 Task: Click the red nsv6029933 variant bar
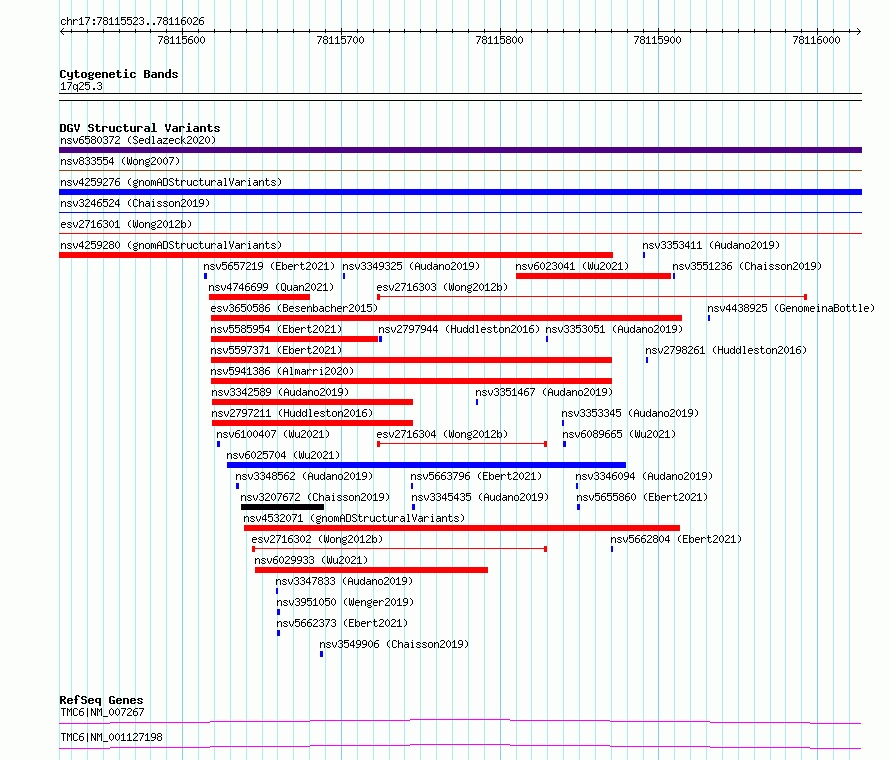[x=371, y=570]
